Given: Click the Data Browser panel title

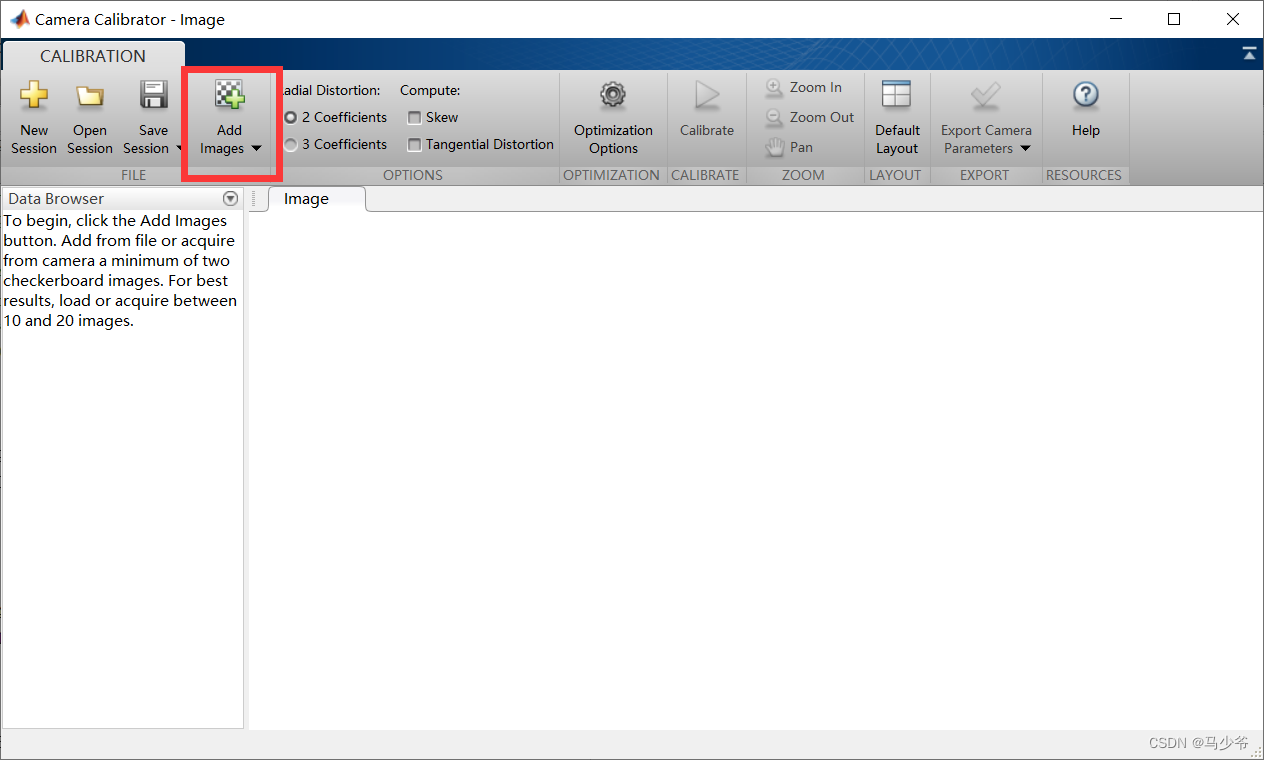Looking at the screenshot, I should 56,199.
